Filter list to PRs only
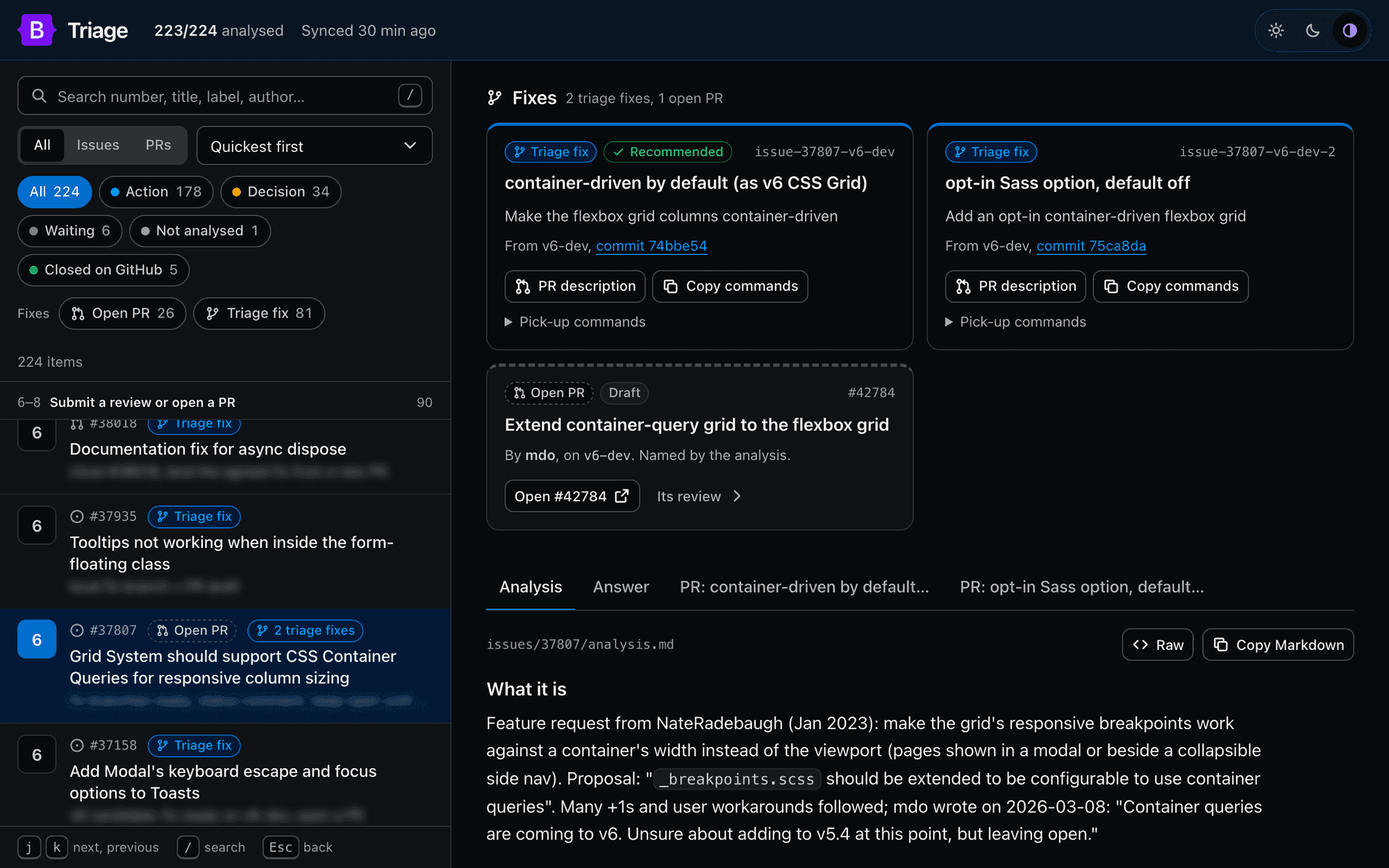 [158, 145]
